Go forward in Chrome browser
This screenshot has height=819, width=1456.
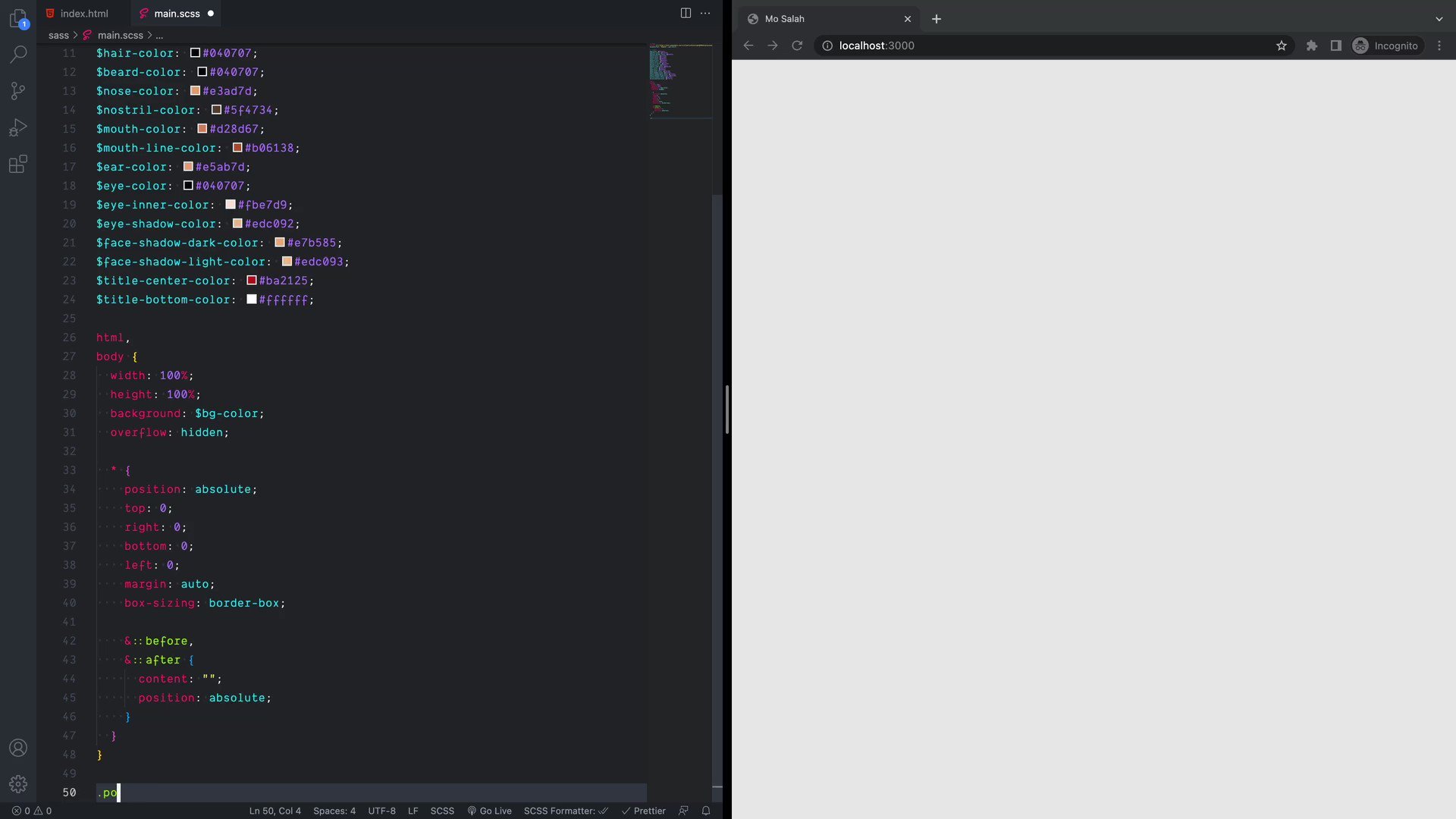(773, 45)
